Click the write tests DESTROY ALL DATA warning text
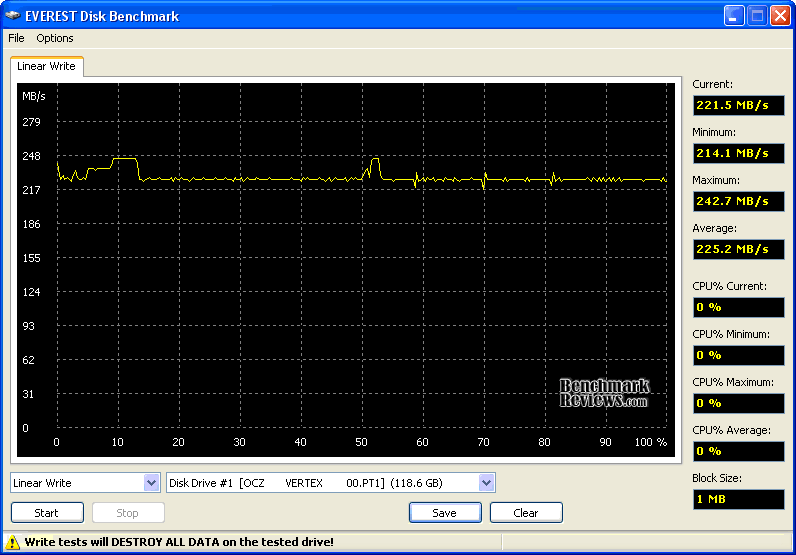The width and height of the screenshot is (796, 555). pyautogui.click(x=179, y=542)
